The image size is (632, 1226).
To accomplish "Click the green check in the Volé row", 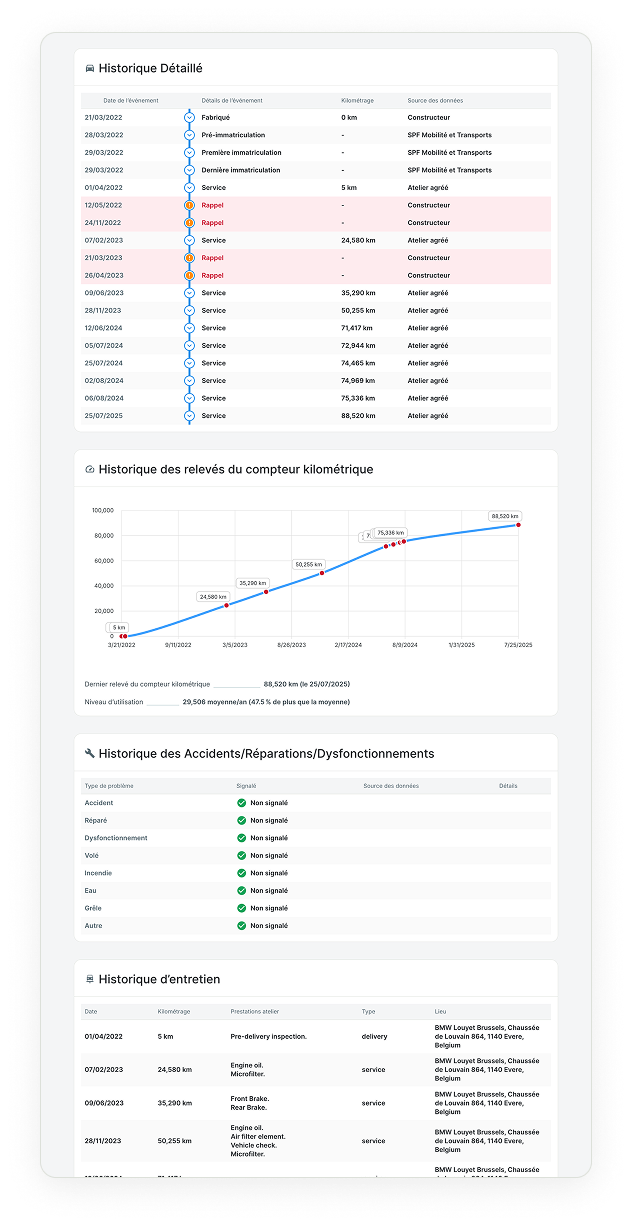I will click(241, 855).
